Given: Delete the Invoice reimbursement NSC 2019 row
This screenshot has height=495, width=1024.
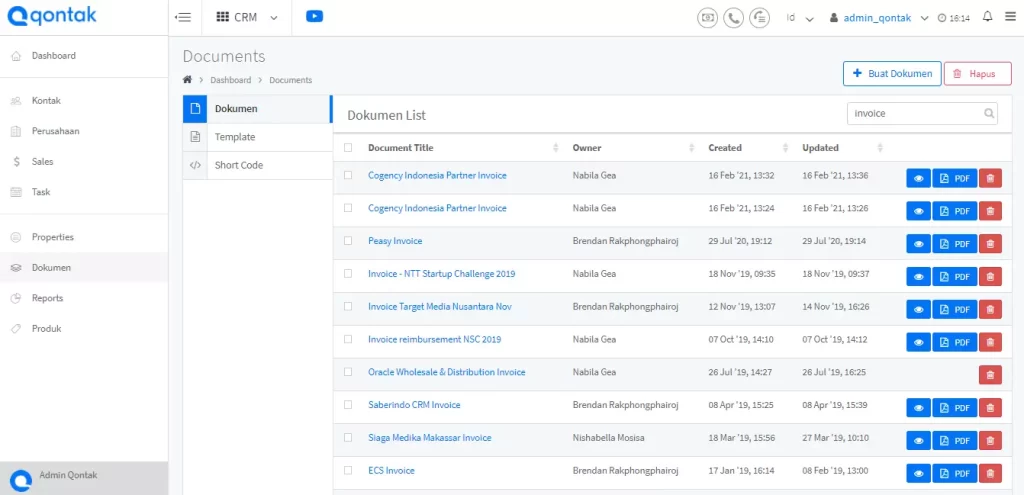Looking at the screenshot, I should 990,342.
